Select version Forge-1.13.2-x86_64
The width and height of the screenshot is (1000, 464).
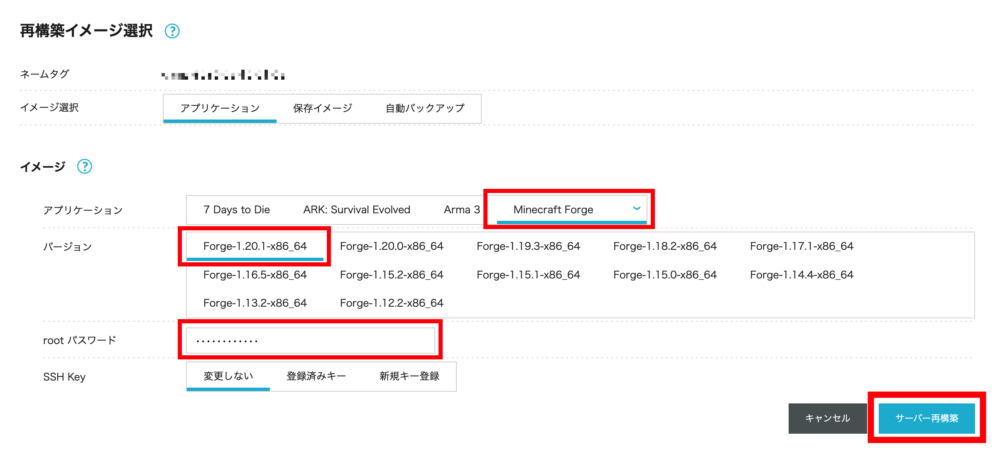(x=255, y=303)
